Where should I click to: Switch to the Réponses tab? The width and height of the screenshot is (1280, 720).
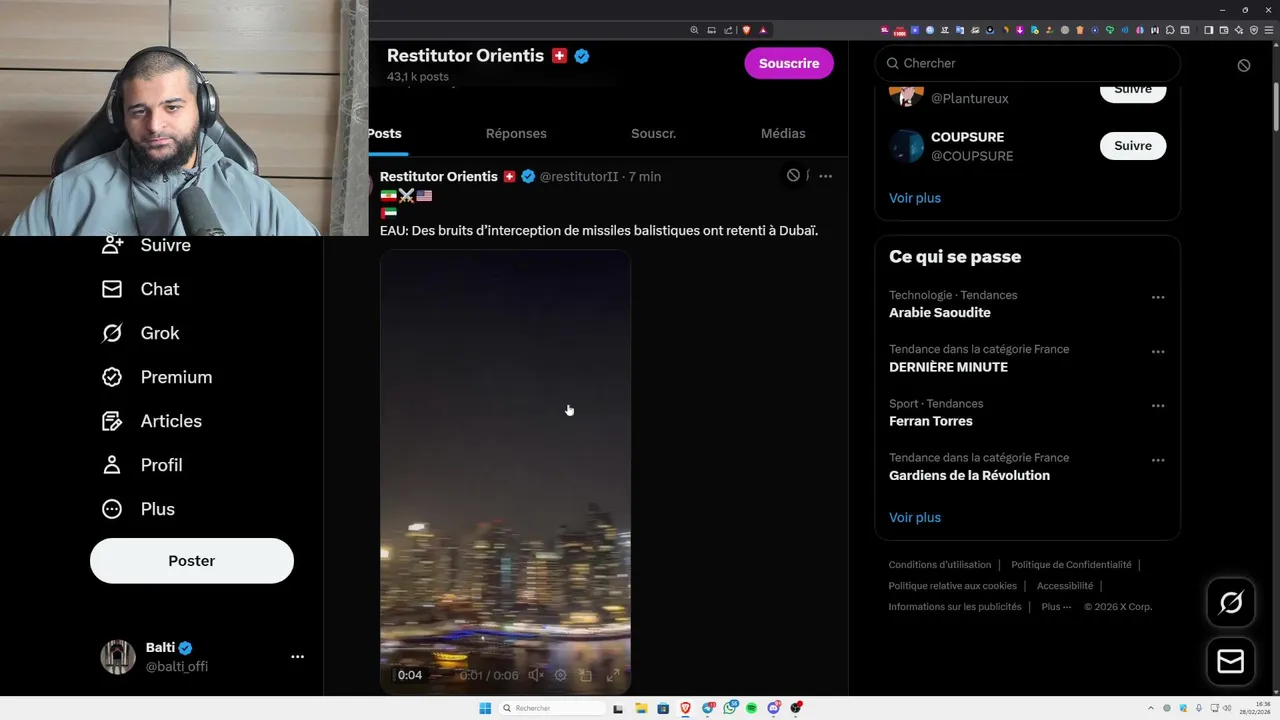(x=516, y=133)
